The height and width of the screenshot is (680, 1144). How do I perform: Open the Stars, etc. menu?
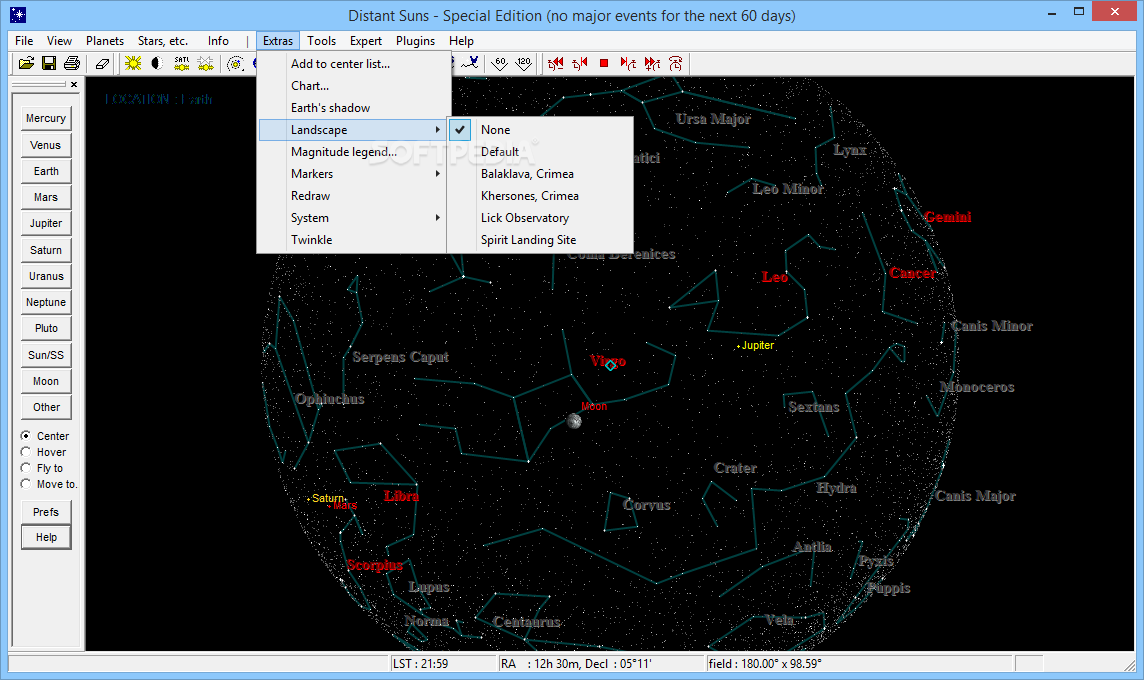(x=163, y=41)
